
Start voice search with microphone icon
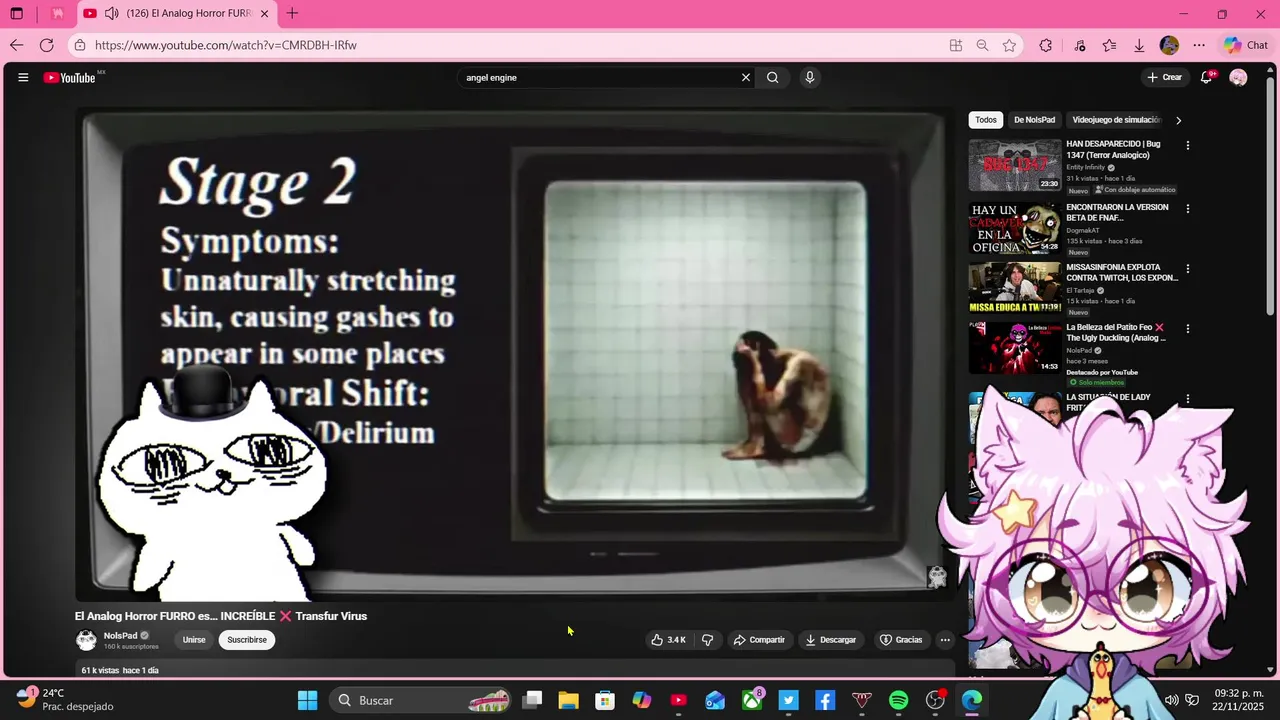pyautogui.click(x=810, y=77)
